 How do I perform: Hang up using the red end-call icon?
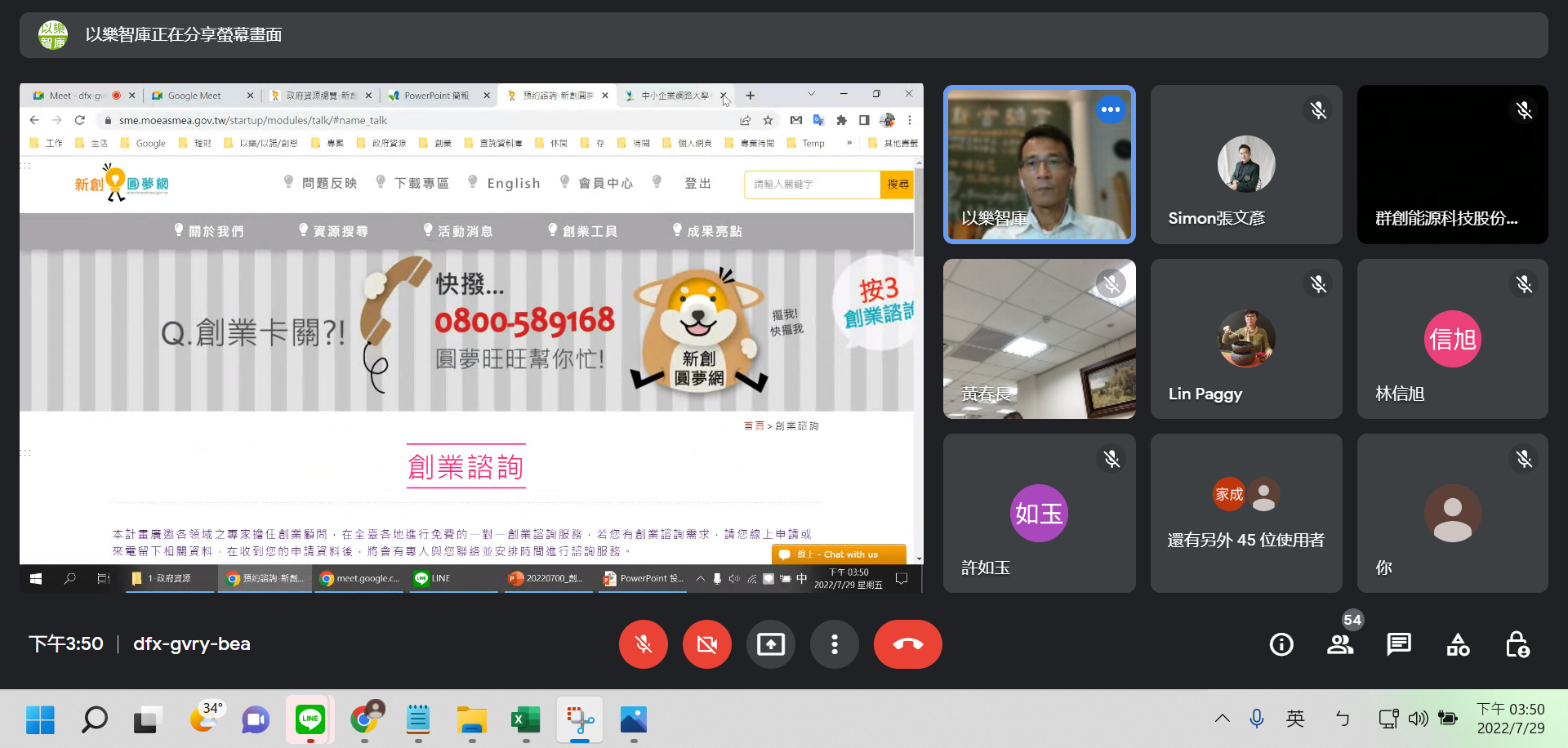pyautogui.click(x=908, y=644)
